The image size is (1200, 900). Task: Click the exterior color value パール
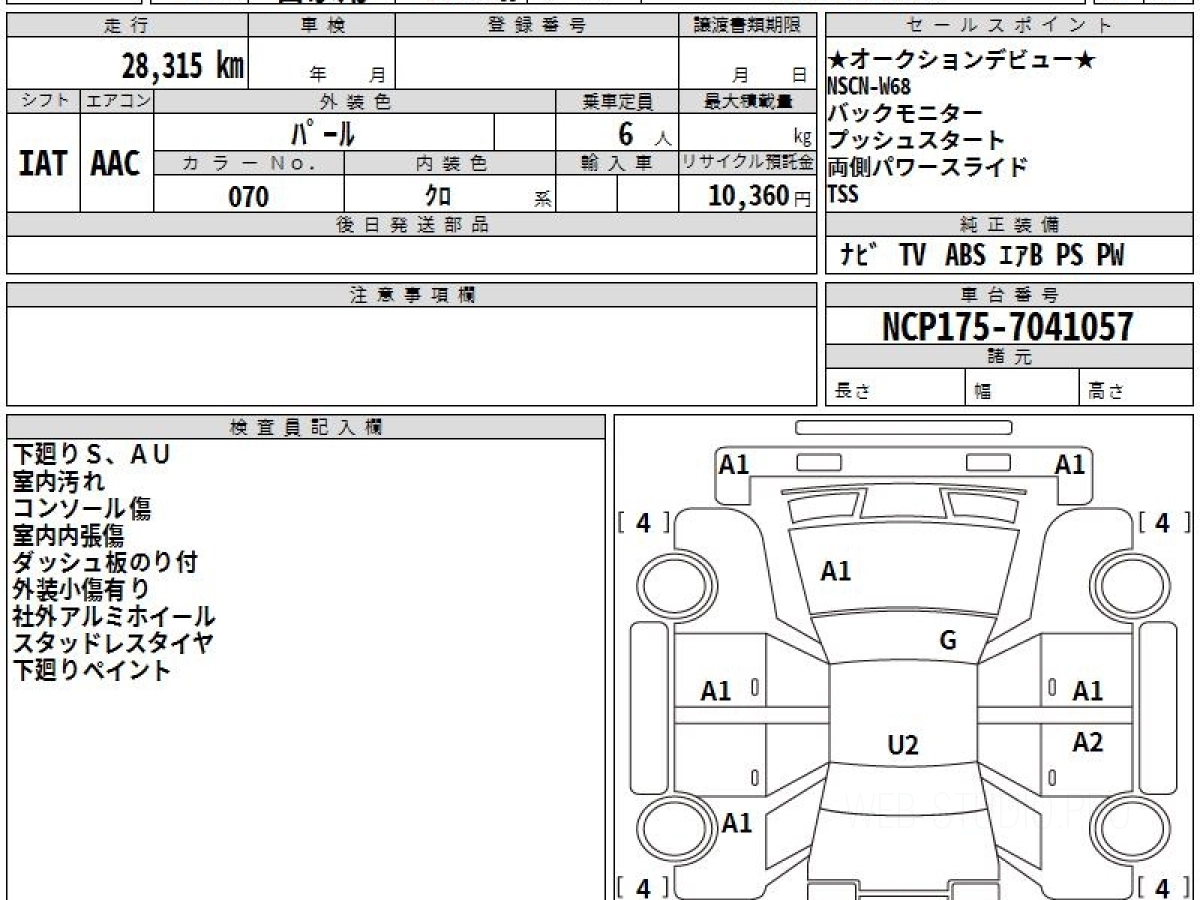point(323,132)
